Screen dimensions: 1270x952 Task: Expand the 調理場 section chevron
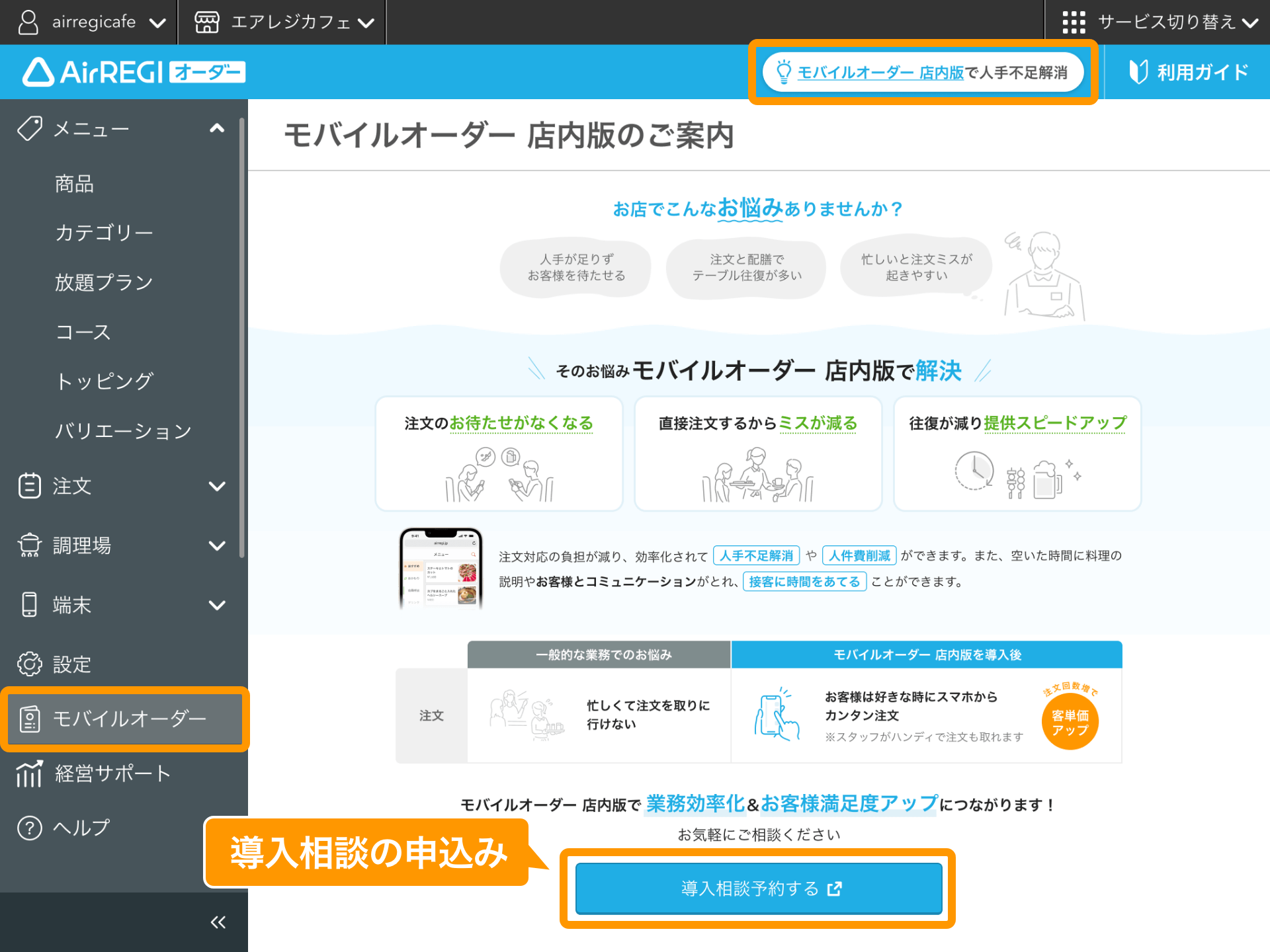[x=217, y=545]
